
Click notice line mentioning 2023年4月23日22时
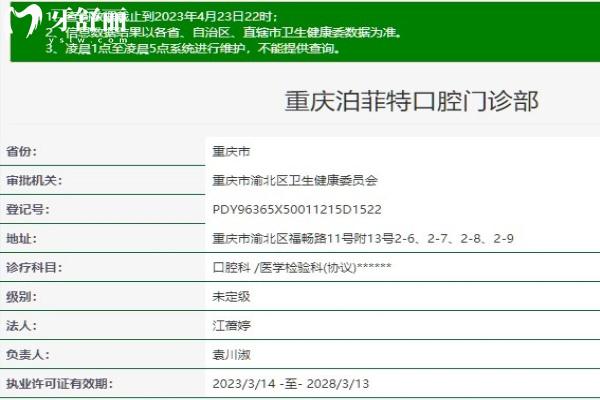161,16
